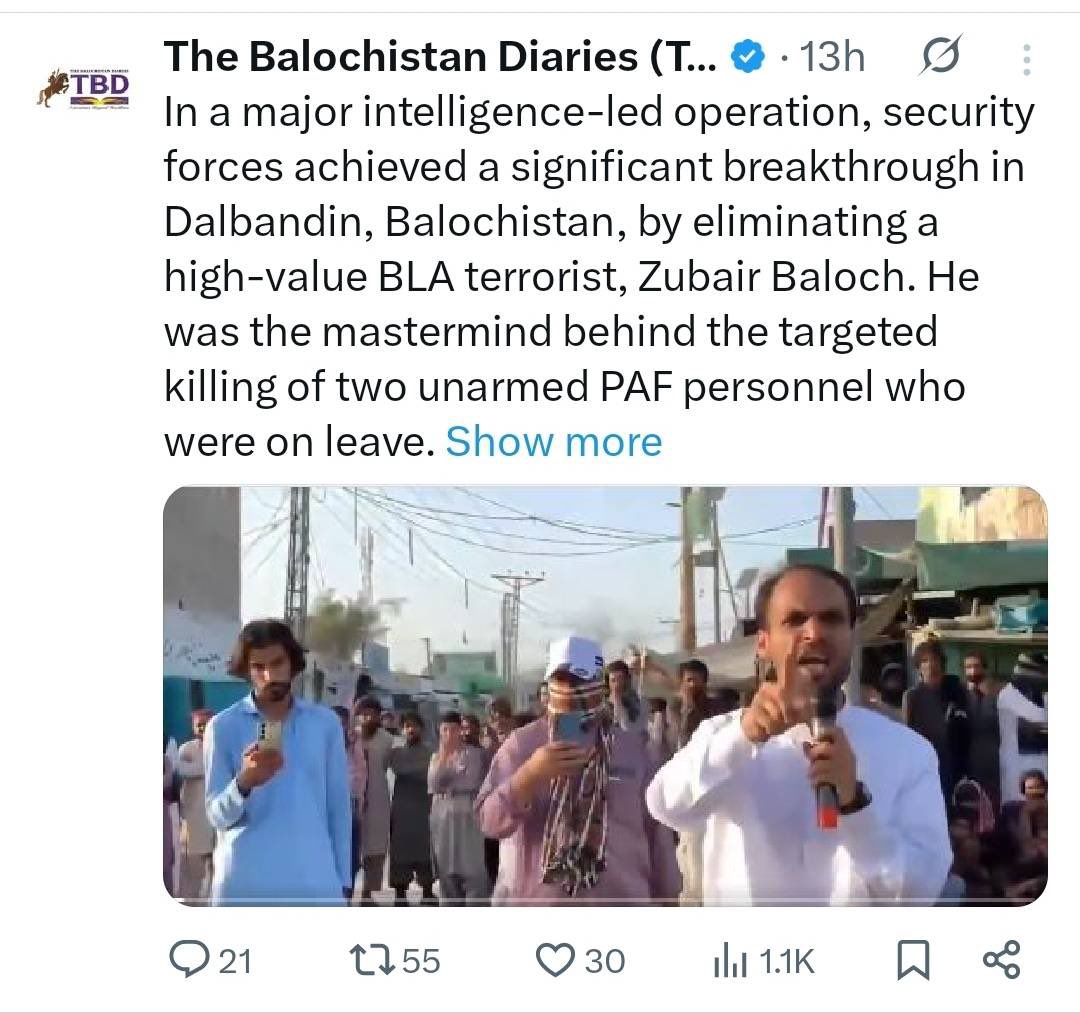Open The Balochistan Diaries account name
The width and height of the screenshot is (1080, 1013).
point(440,56)
